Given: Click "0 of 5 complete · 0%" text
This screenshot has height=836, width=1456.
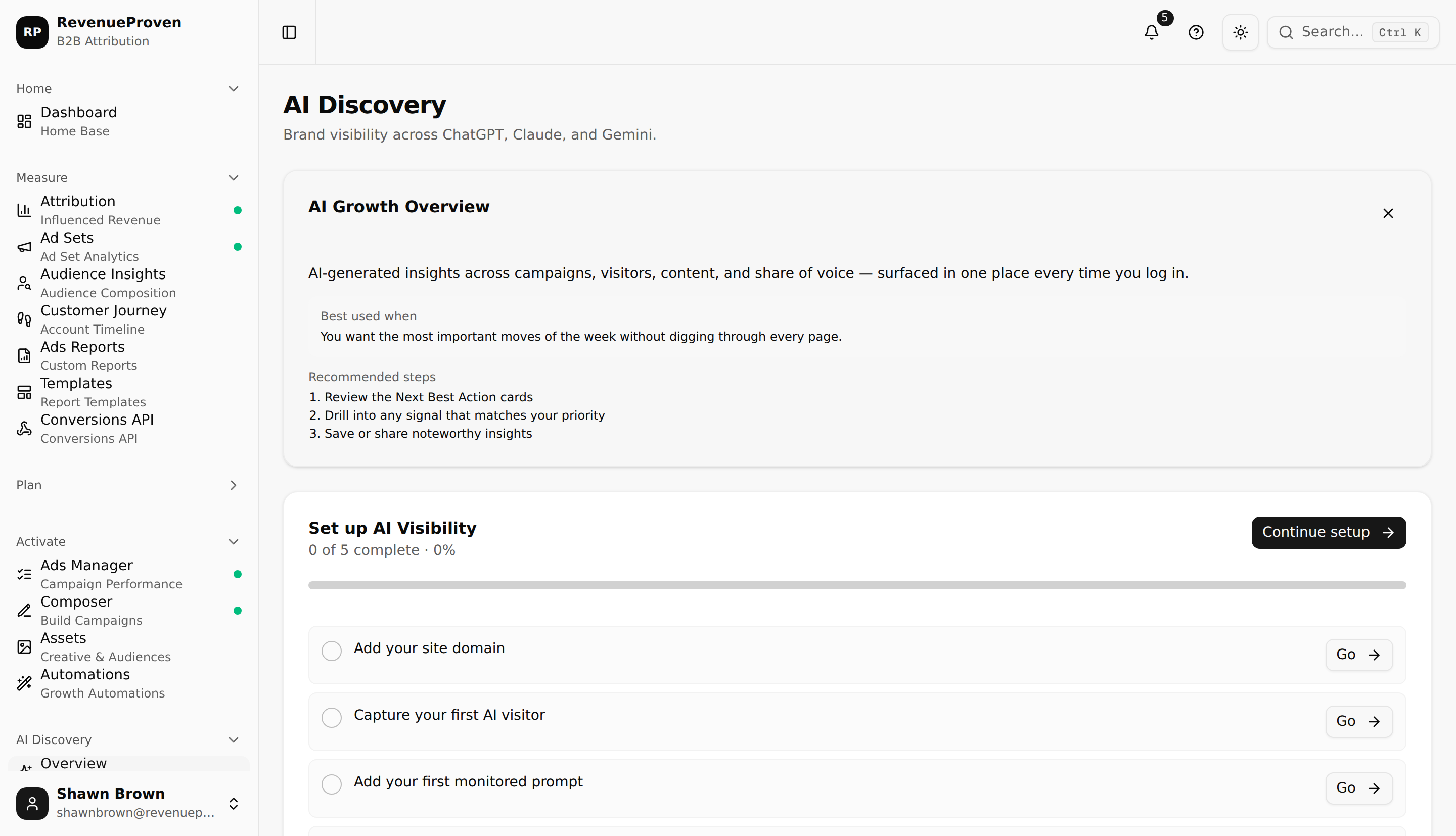Looking at the screenshot, I should click(x=382, y=550).
